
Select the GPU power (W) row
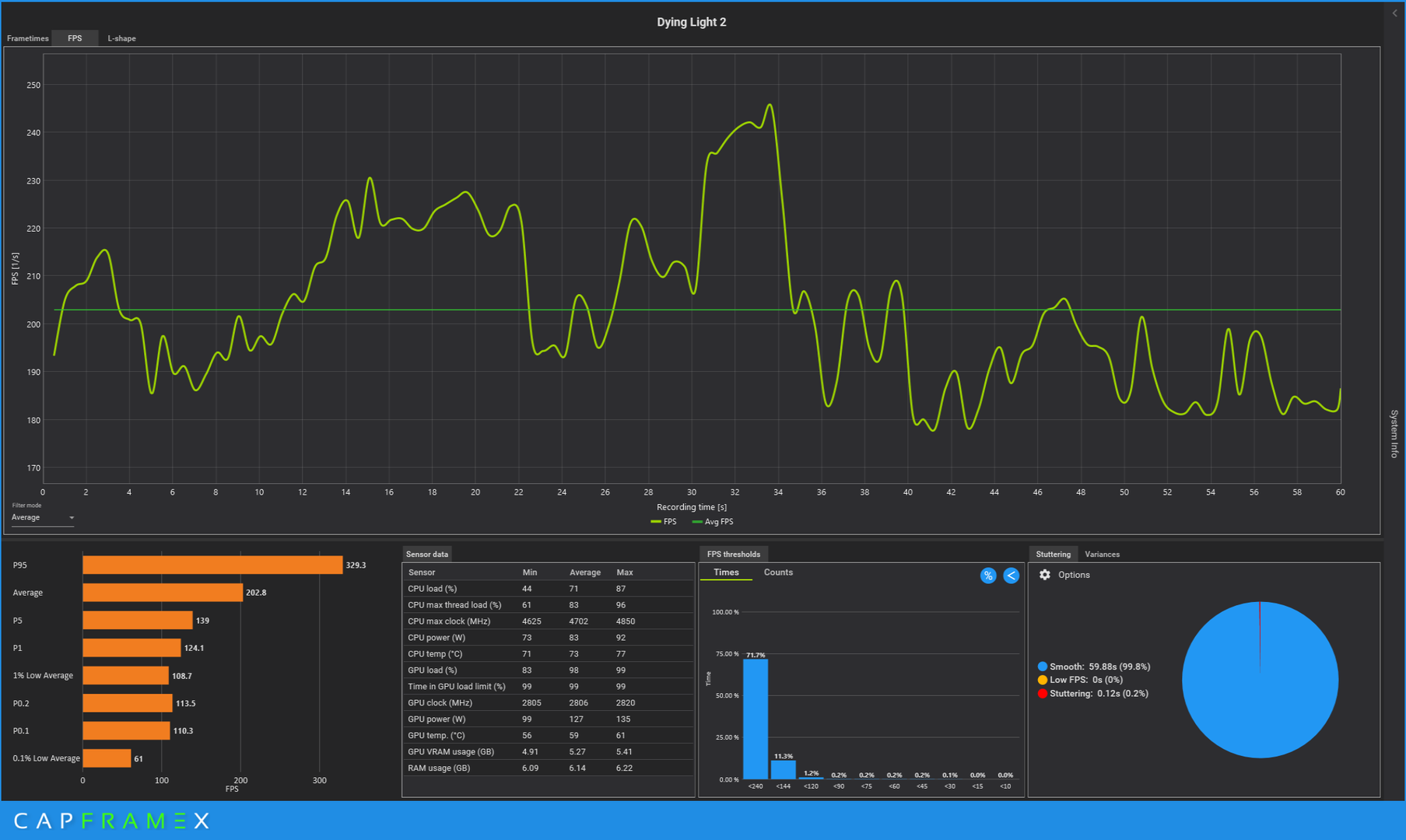tap(548, 719)
